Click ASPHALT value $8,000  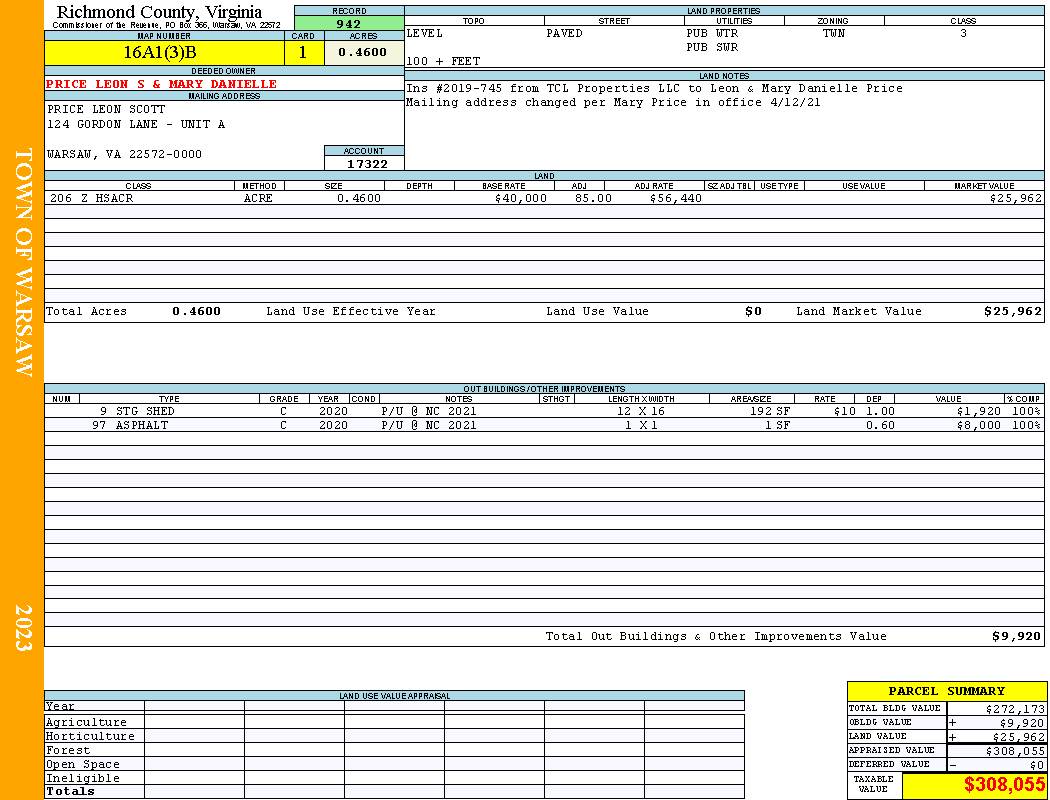coord(979,425)
